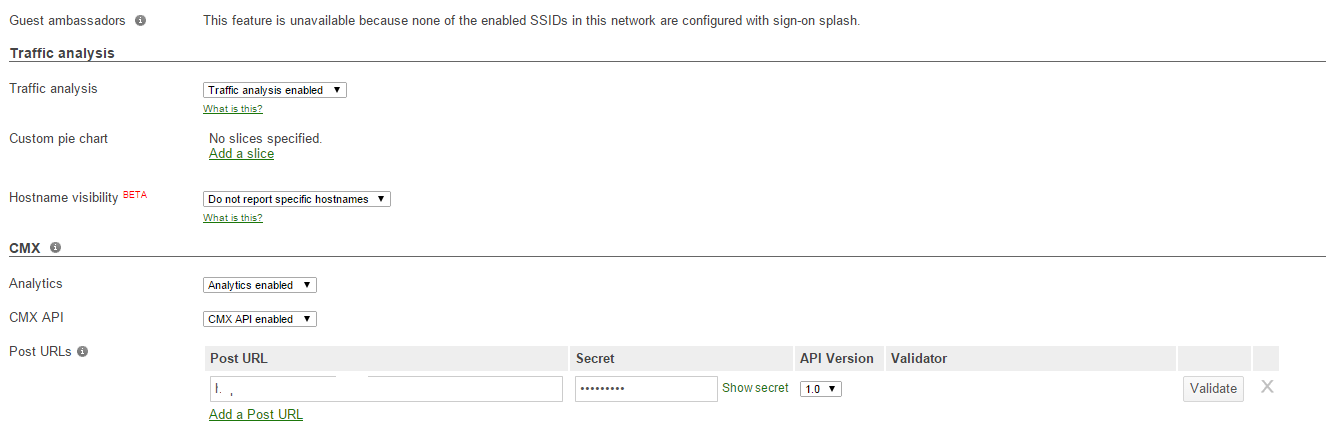Open What is this under Traffic analysis
The height and width of the screenshot is (440, 1326).
[232, 109]
